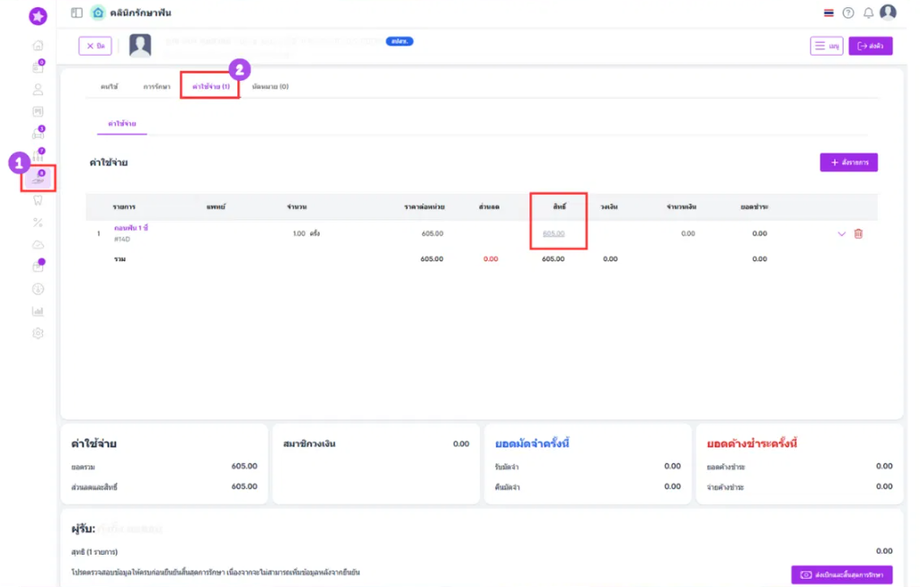Click the purple add item button

pyautogui.click(x=848, y=162)
